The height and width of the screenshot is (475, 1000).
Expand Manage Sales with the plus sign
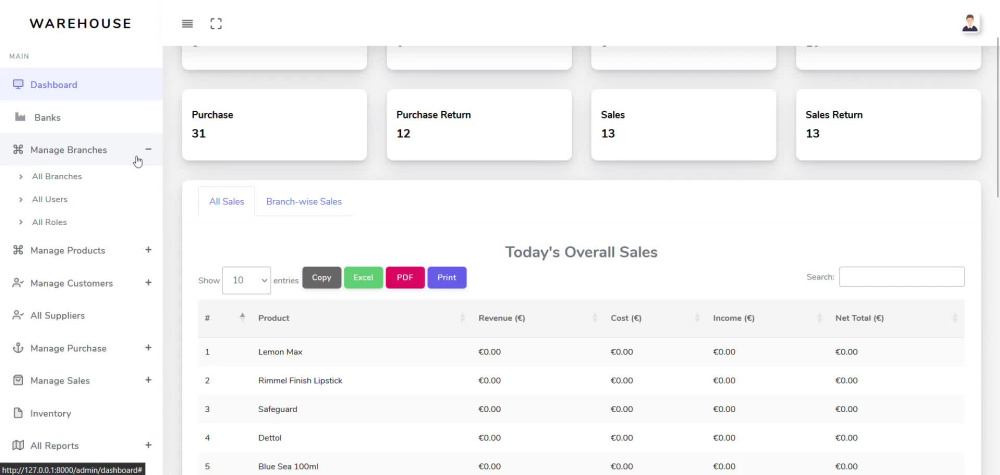click(x=148, y=380)
